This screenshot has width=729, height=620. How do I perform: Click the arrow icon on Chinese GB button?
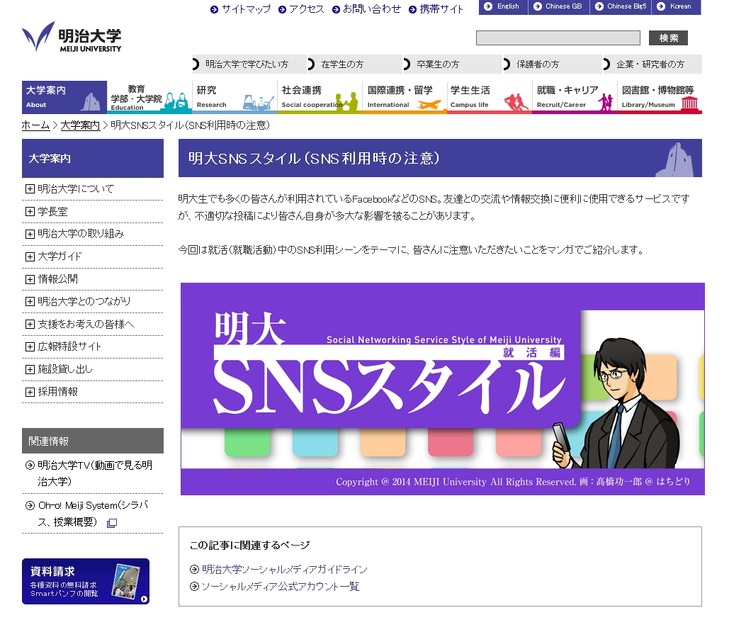click(537, 7)
